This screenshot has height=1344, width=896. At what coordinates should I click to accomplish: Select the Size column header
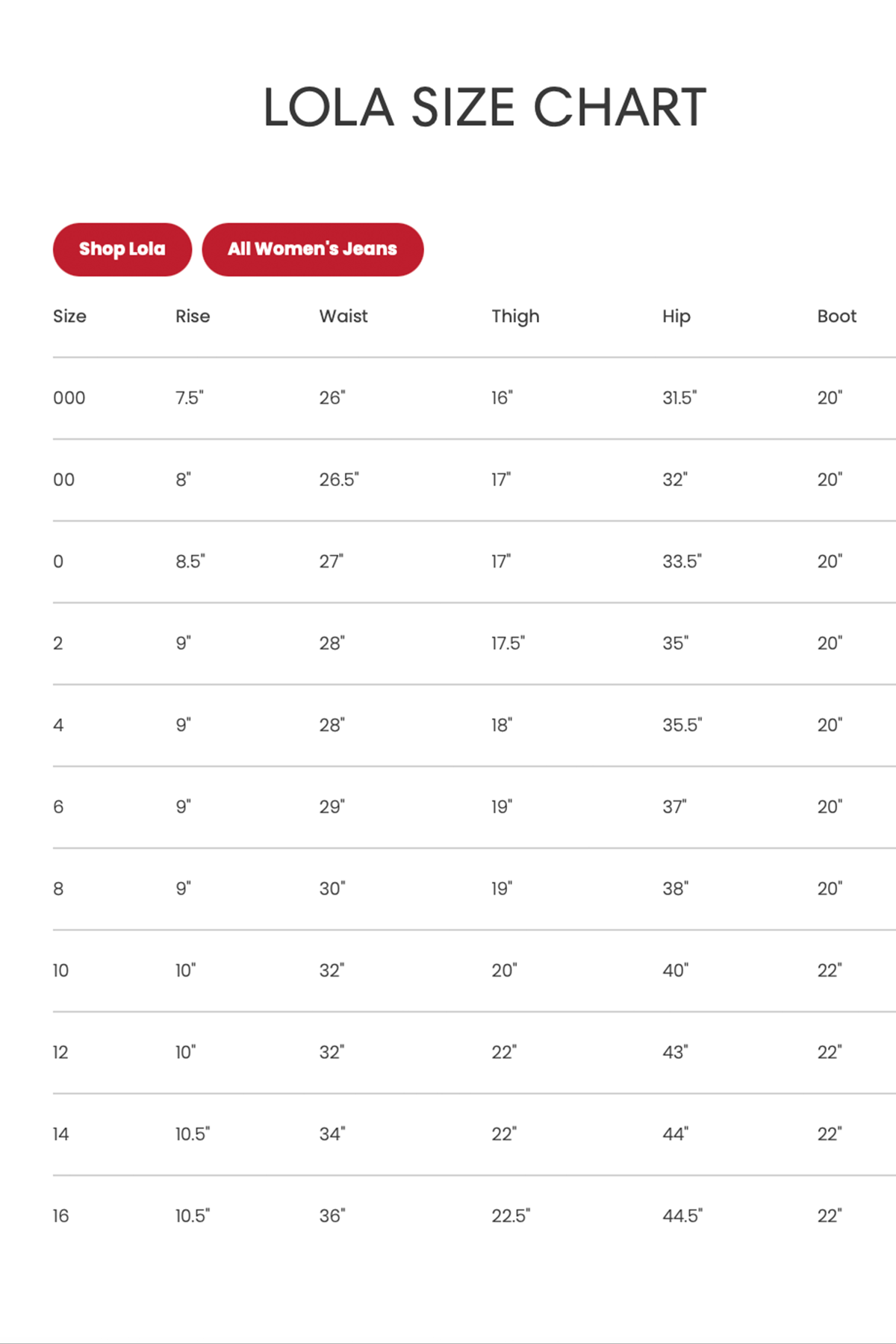click(x=69, y=317)
